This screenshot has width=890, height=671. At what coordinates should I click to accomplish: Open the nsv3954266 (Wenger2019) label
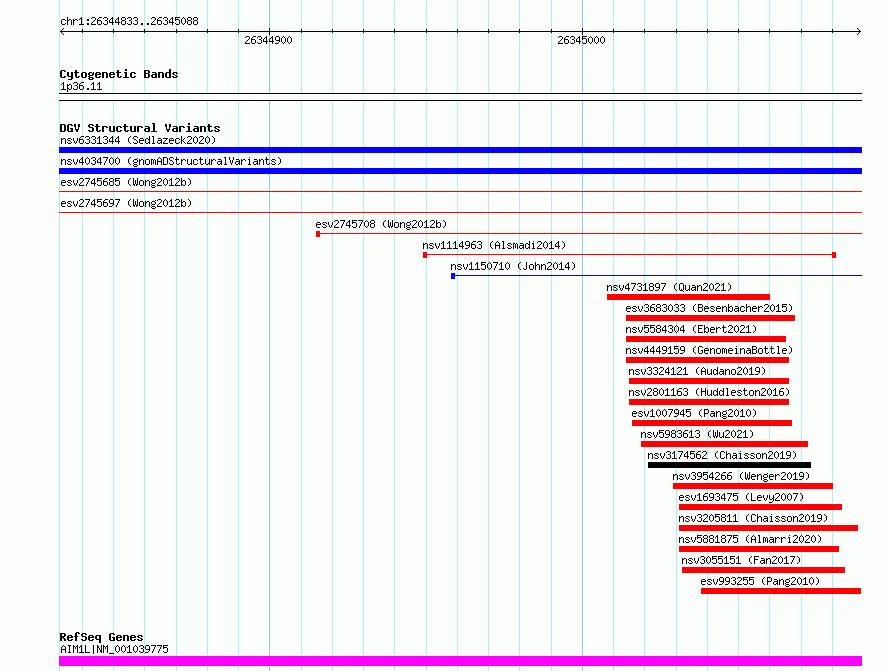pos(741,476)
